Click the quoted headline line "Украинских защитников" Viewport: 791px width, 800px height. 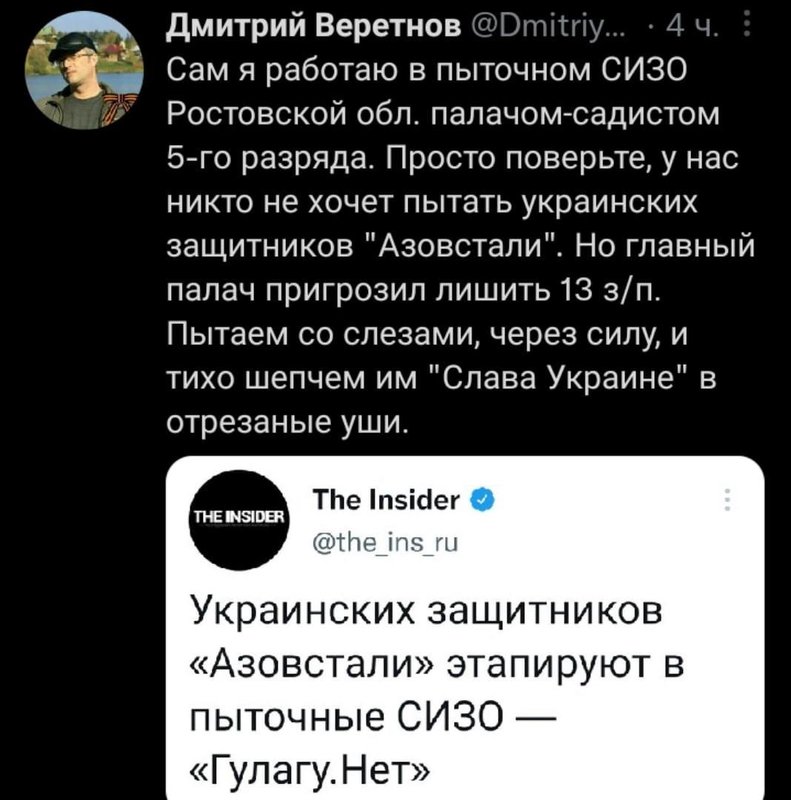coord(425,611)
